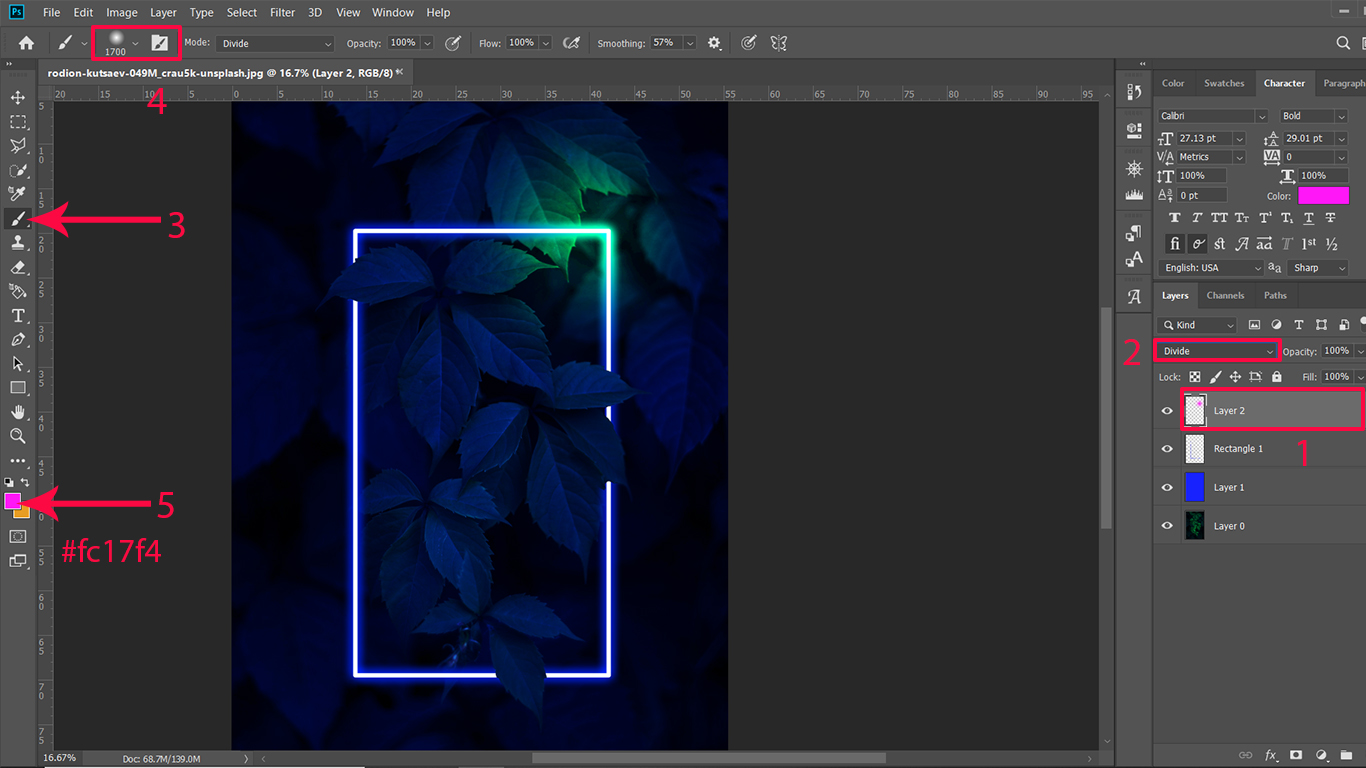Image resolution: width=1366 pixels, height=768 pixels.
Task: Open the layer blend mode Divide dropdown
Action: pos(1217,351)
